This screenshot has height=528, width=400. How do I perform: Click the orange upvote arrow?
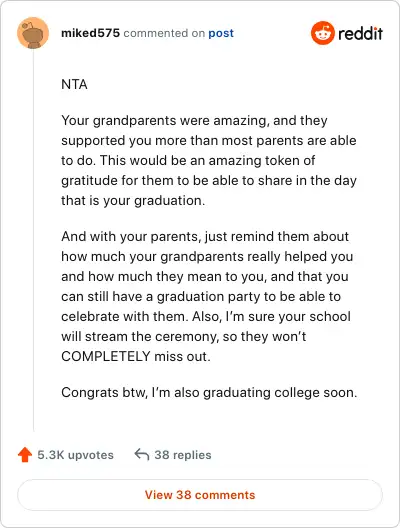(25, 455)
